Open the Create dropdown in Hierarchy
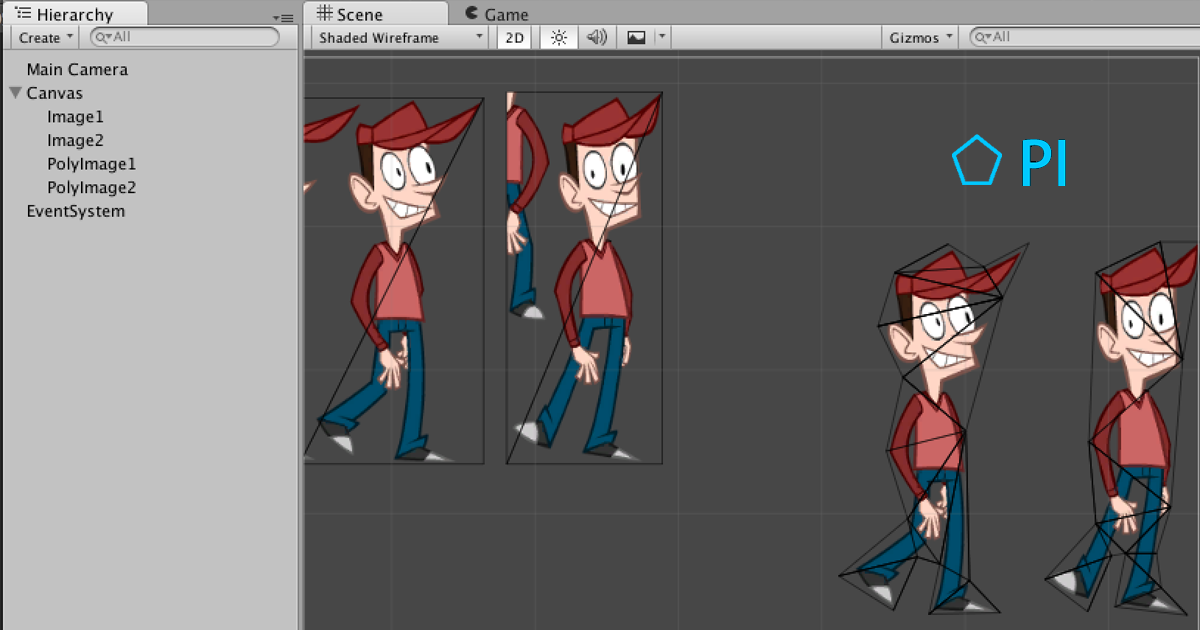Screen dimensions: 1200x630 pyautogui.click(x=46, y=37)
